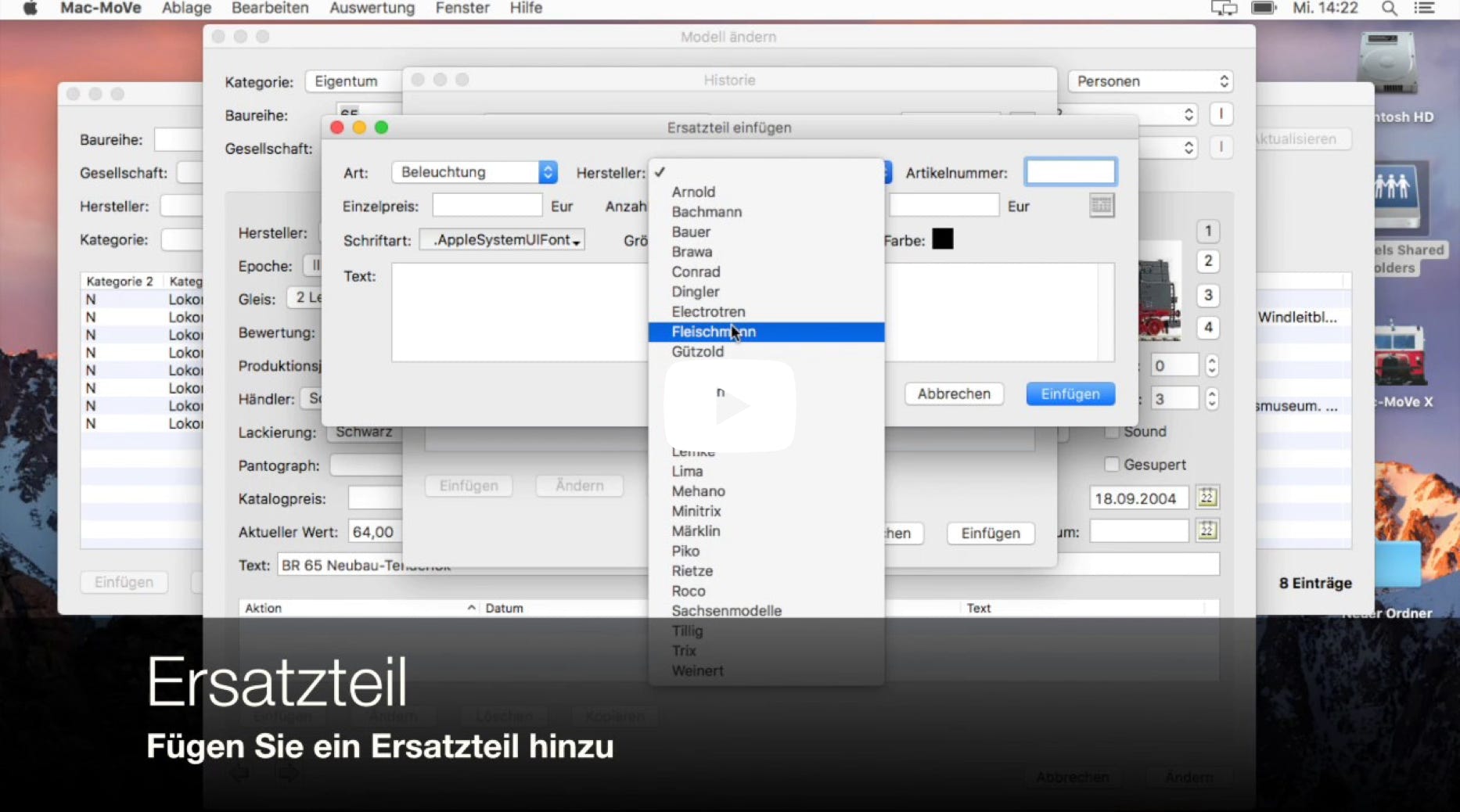Open the Personen dropdown
The height and width of the screenshot is (812, 1460).
[x=1150, y=81]
